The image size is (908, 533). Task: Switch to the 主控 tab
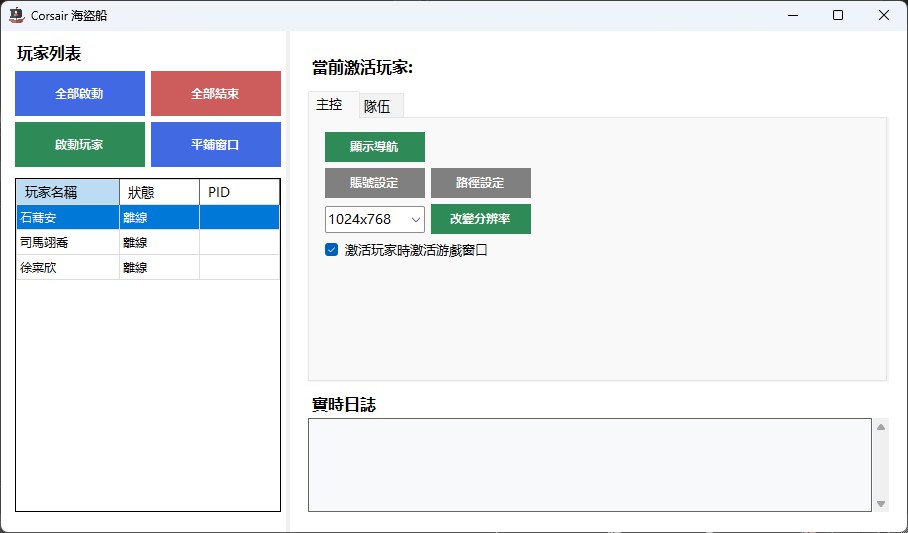pyautogui.click(x=329, y=104)
